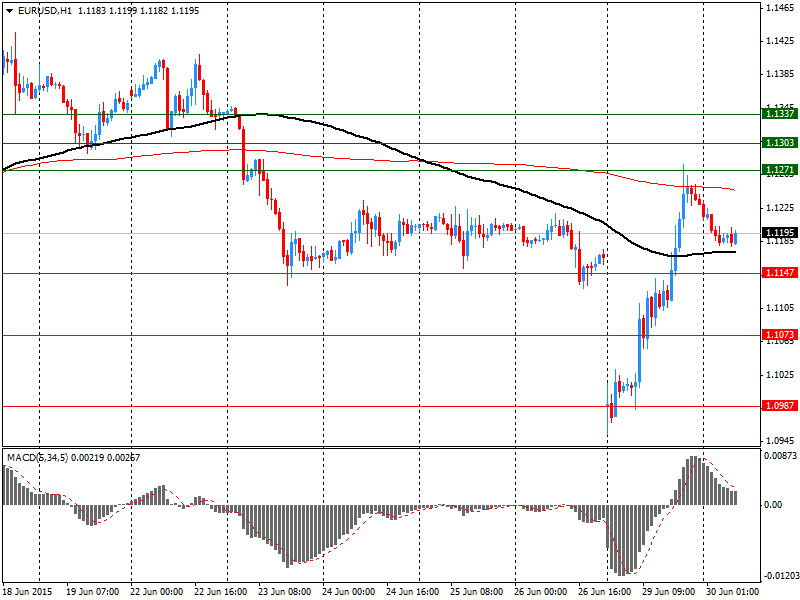Select the 1.1337 green level label

click(779, 114)
